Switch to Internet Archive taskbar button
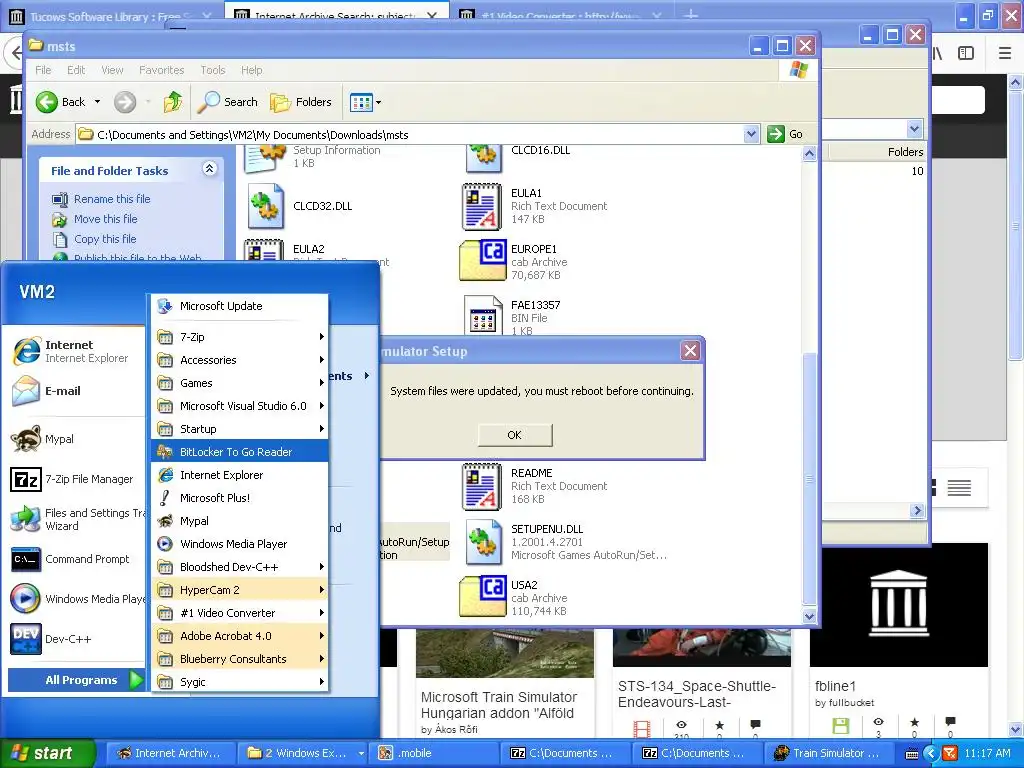Image resolution: width=1024 pixels, height=768 pixels. point(169,753)
